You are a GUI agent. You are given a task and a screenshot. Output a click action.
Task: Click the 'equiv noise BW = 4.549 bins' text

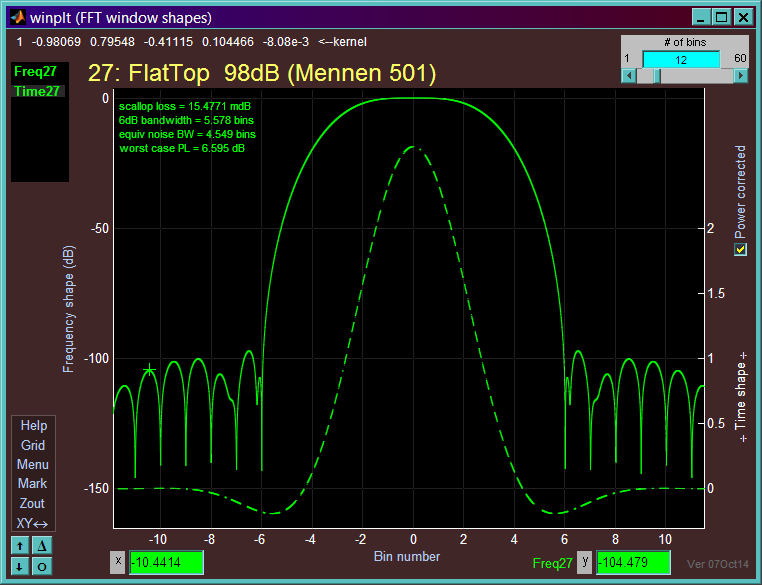click(x=187, y=134)
